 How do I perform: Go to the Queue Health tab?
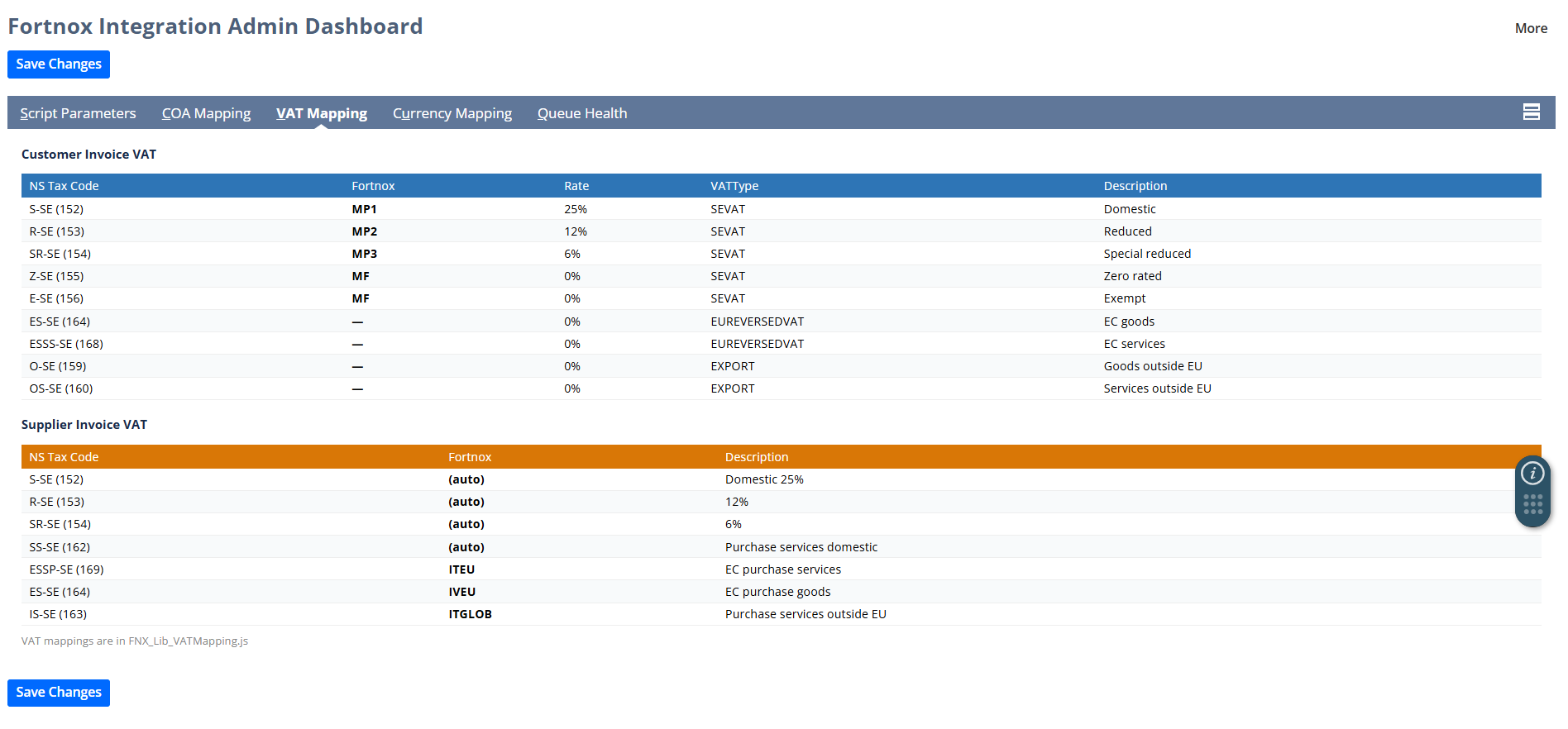click(582, 113)
